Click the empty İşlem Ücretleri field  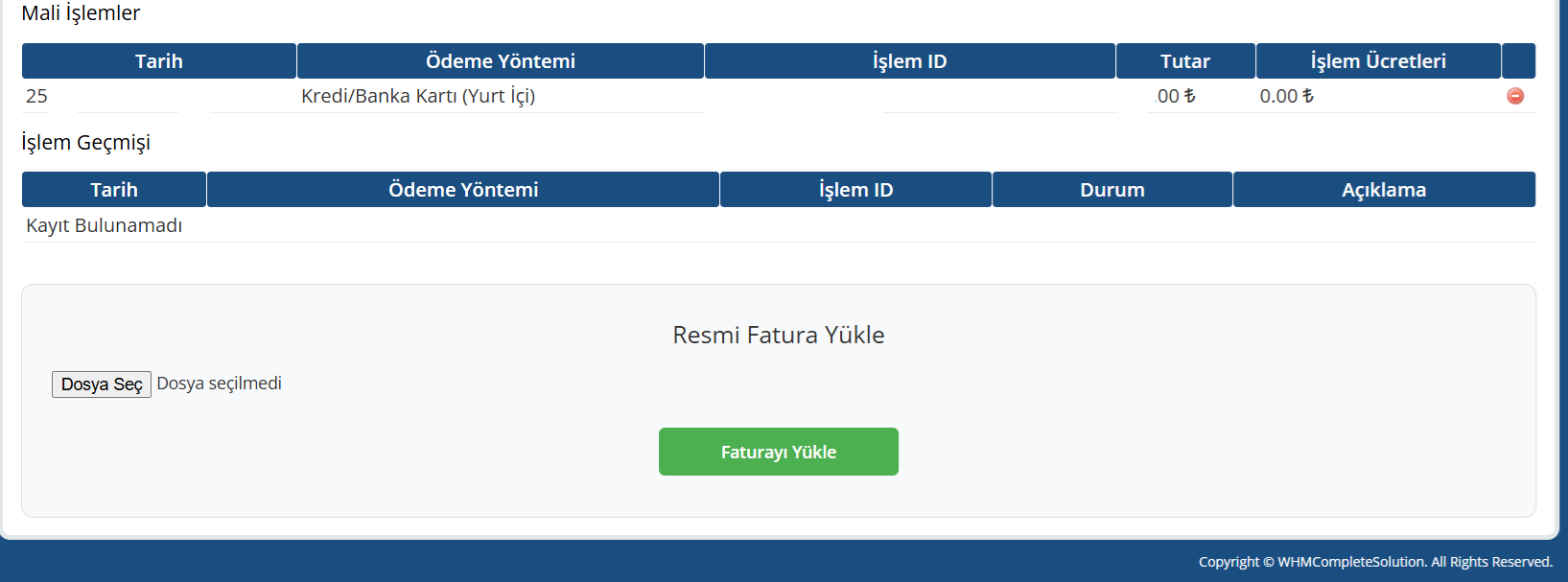pyautogui.click(x=1400, y=96)
